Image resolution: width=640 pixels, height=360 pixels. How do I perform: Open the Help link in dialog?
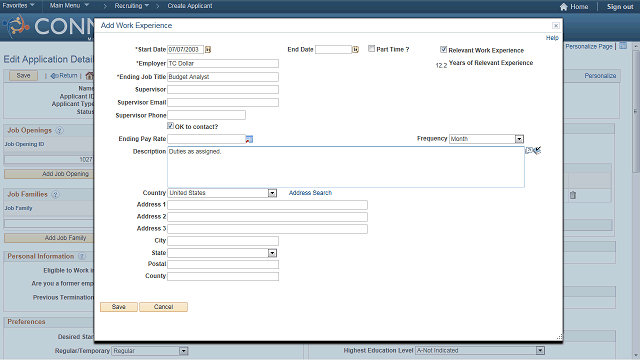552,38
